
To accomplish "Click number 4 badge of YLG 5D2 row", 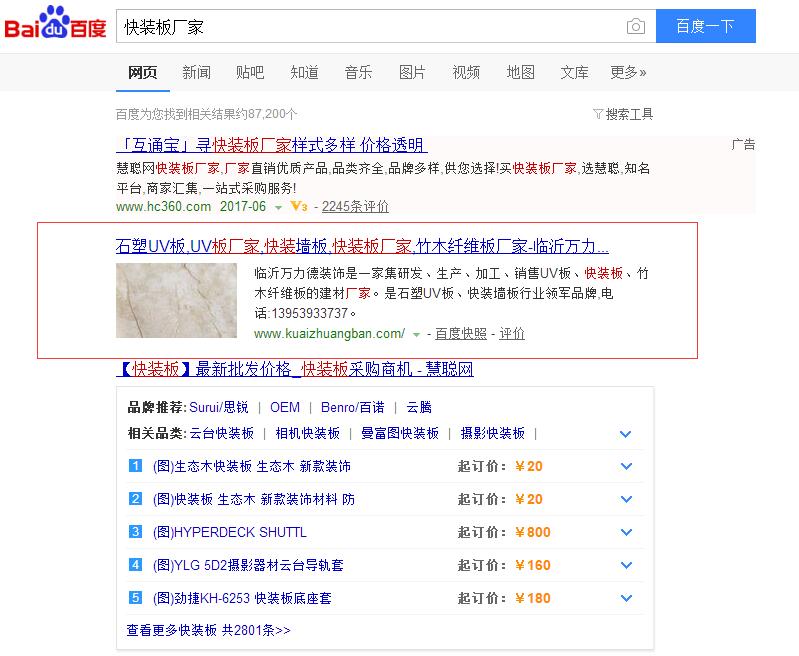I will tap(135, 565).
